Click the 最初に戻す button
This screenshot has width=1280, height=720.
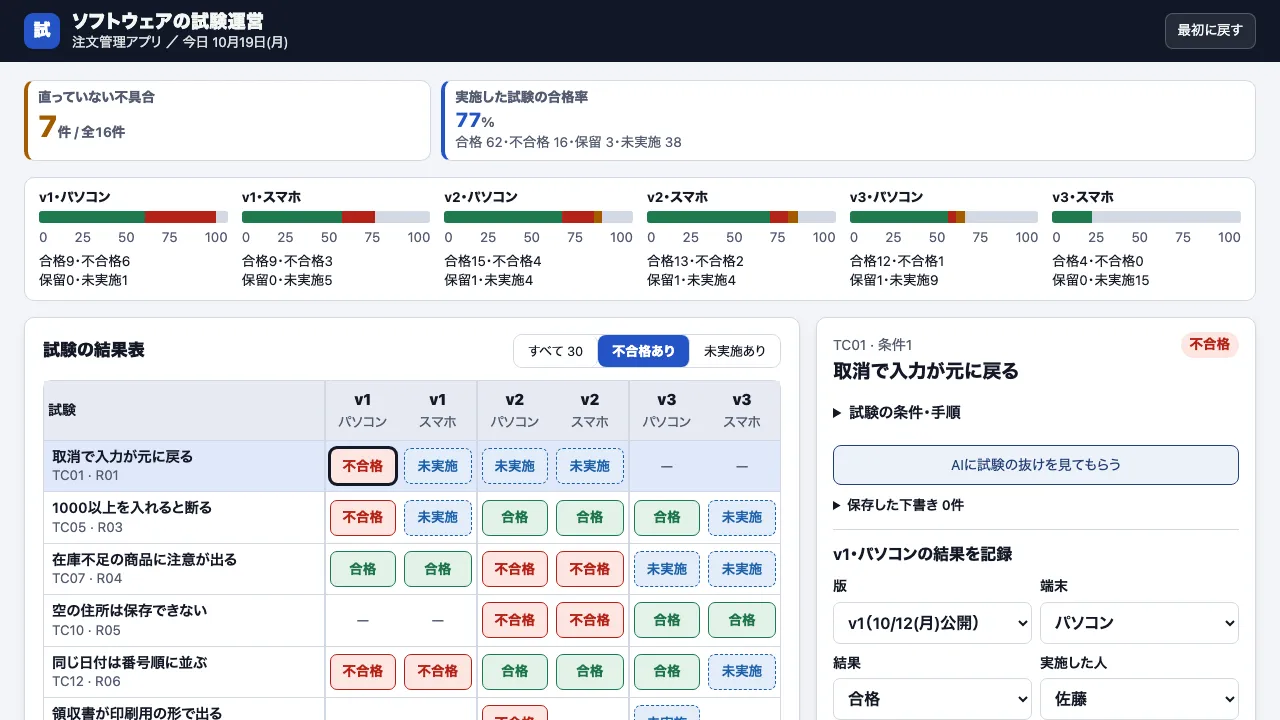pos(1210,30)
